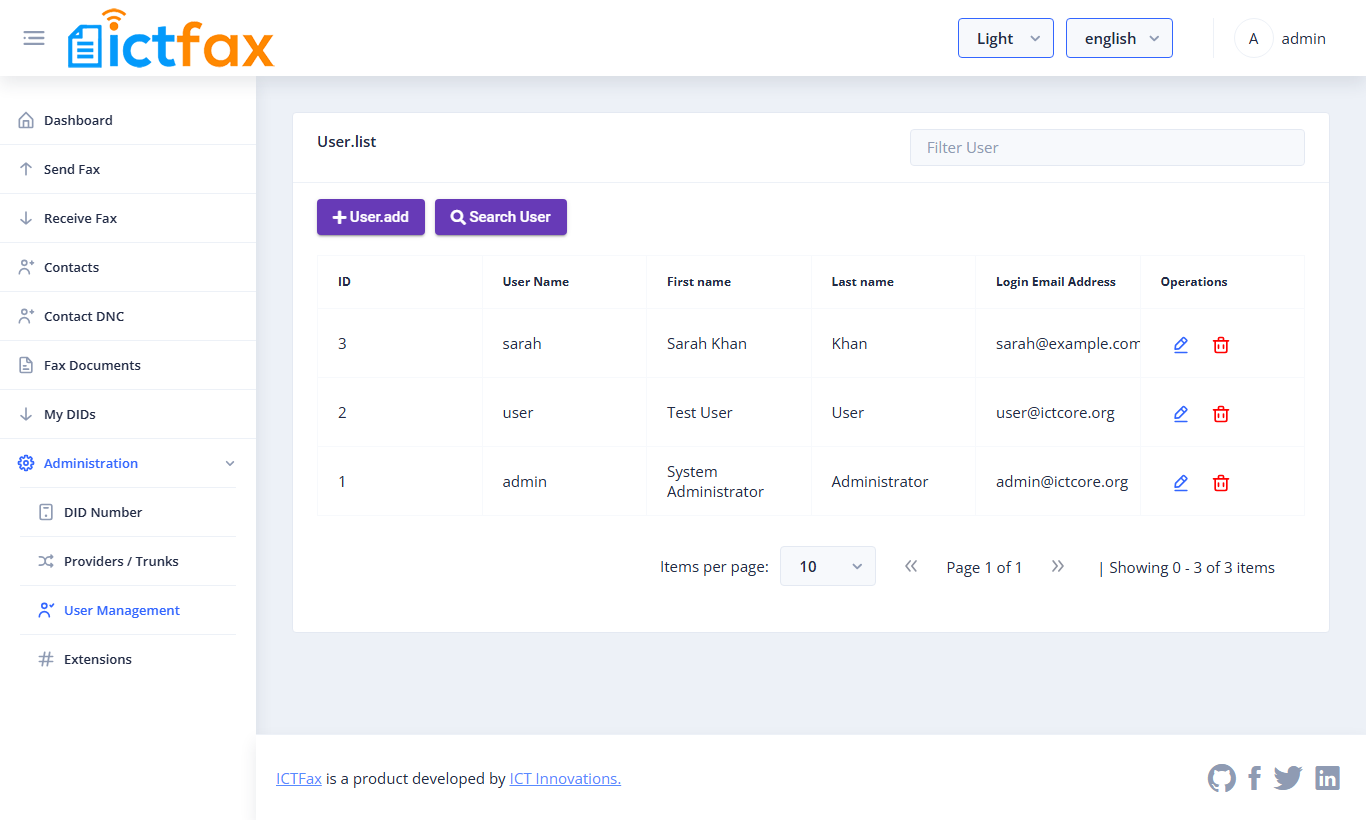Go to last page double-right arrows
The image size is (1366, 820).
1058,566
